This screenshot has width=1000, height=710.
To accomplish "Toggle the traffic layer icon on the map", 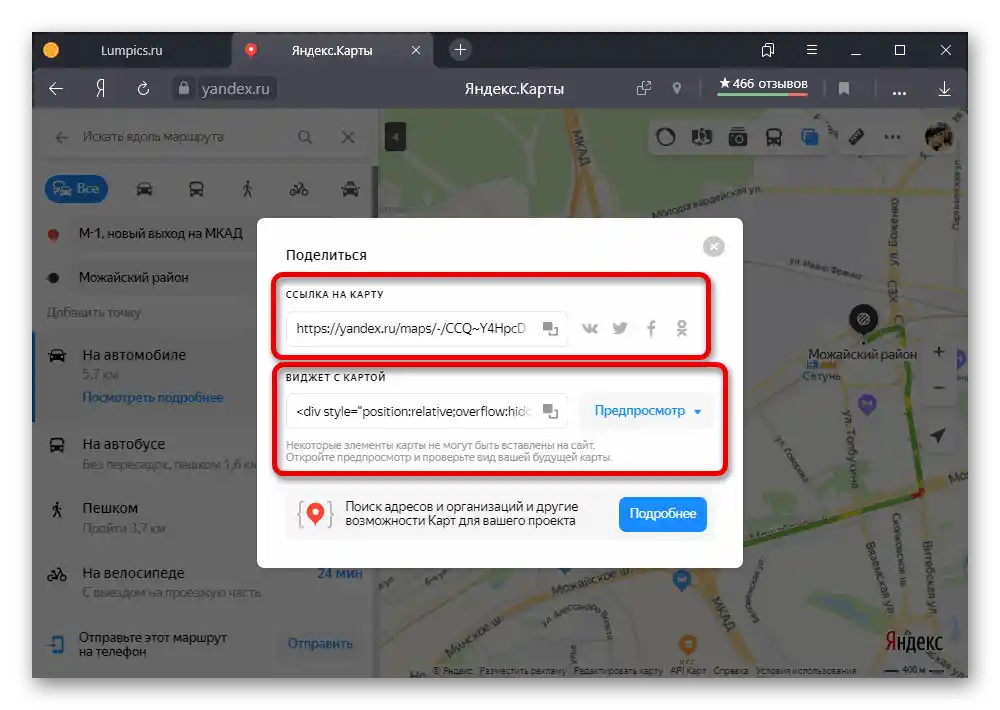I will click(x=665, y=137).
